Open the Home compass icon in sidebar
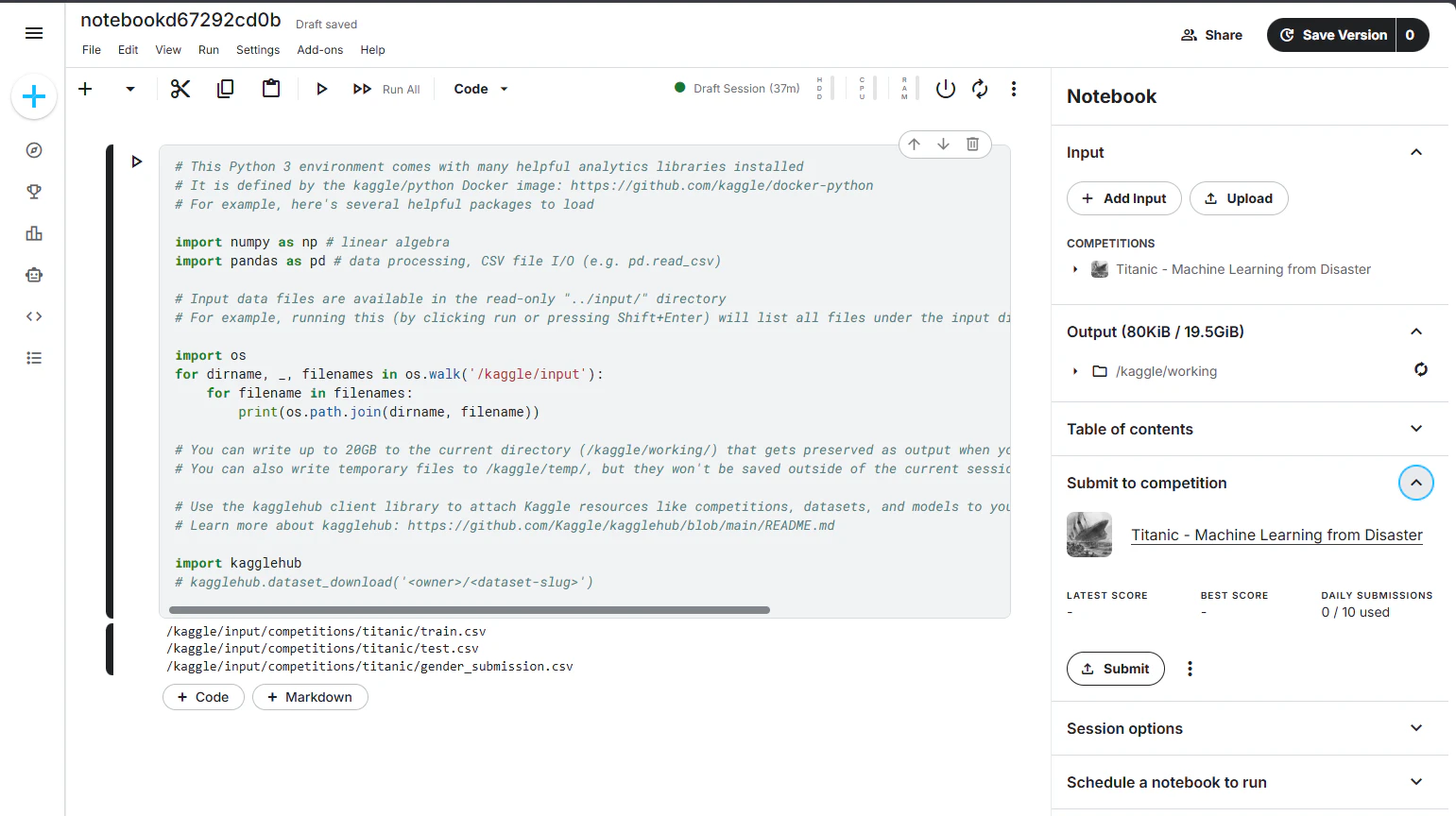Screen dimensions: 1456x816 point(34,150)
